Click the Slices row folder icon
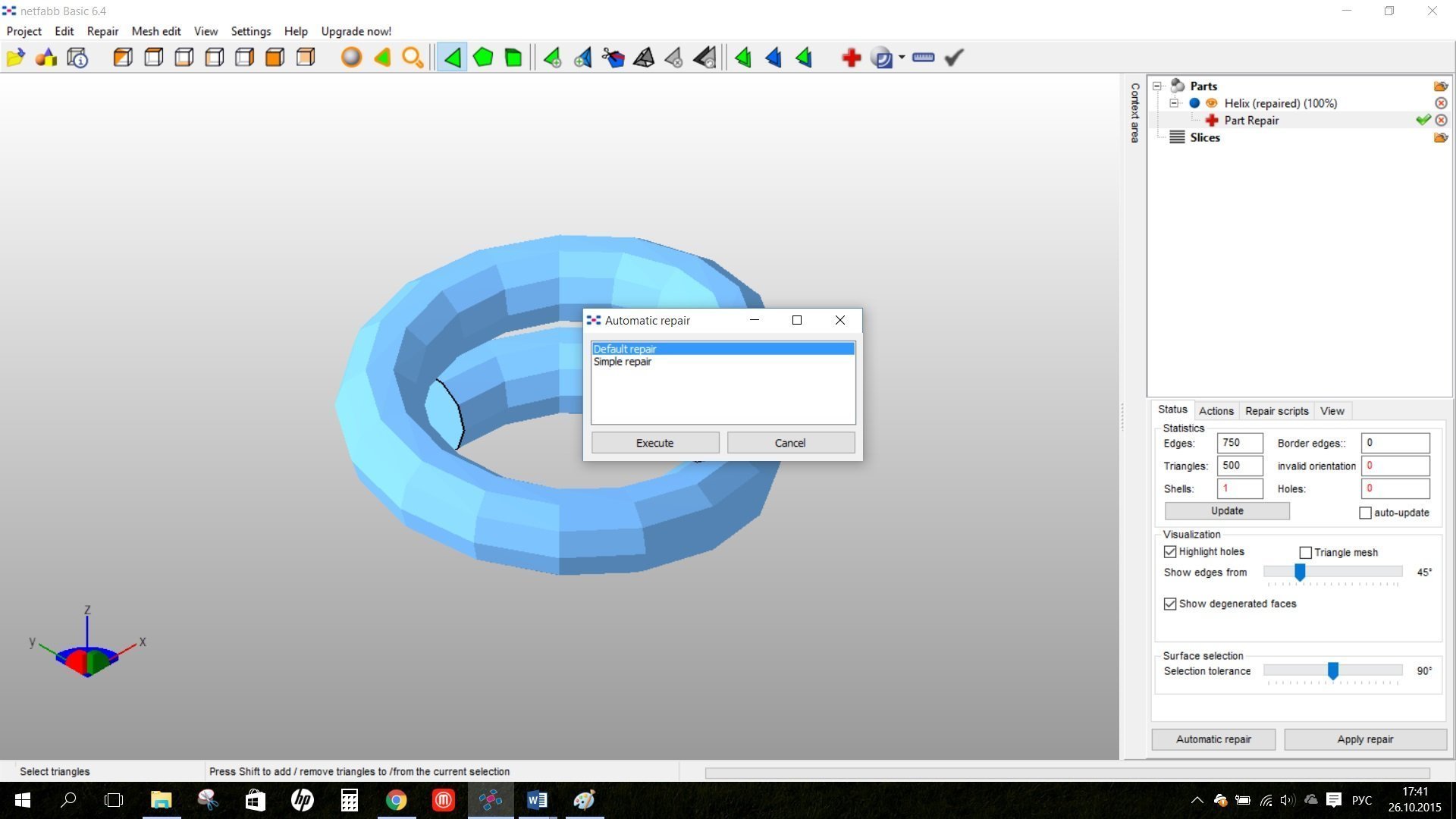 [x=1441, y=137]
